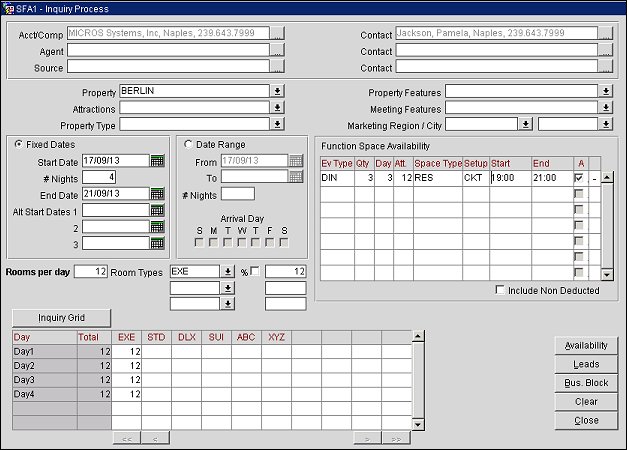Uncheck the A checkbox for DIN event row
The height and width of the screenshot is (450, 627).
point(579,178)
